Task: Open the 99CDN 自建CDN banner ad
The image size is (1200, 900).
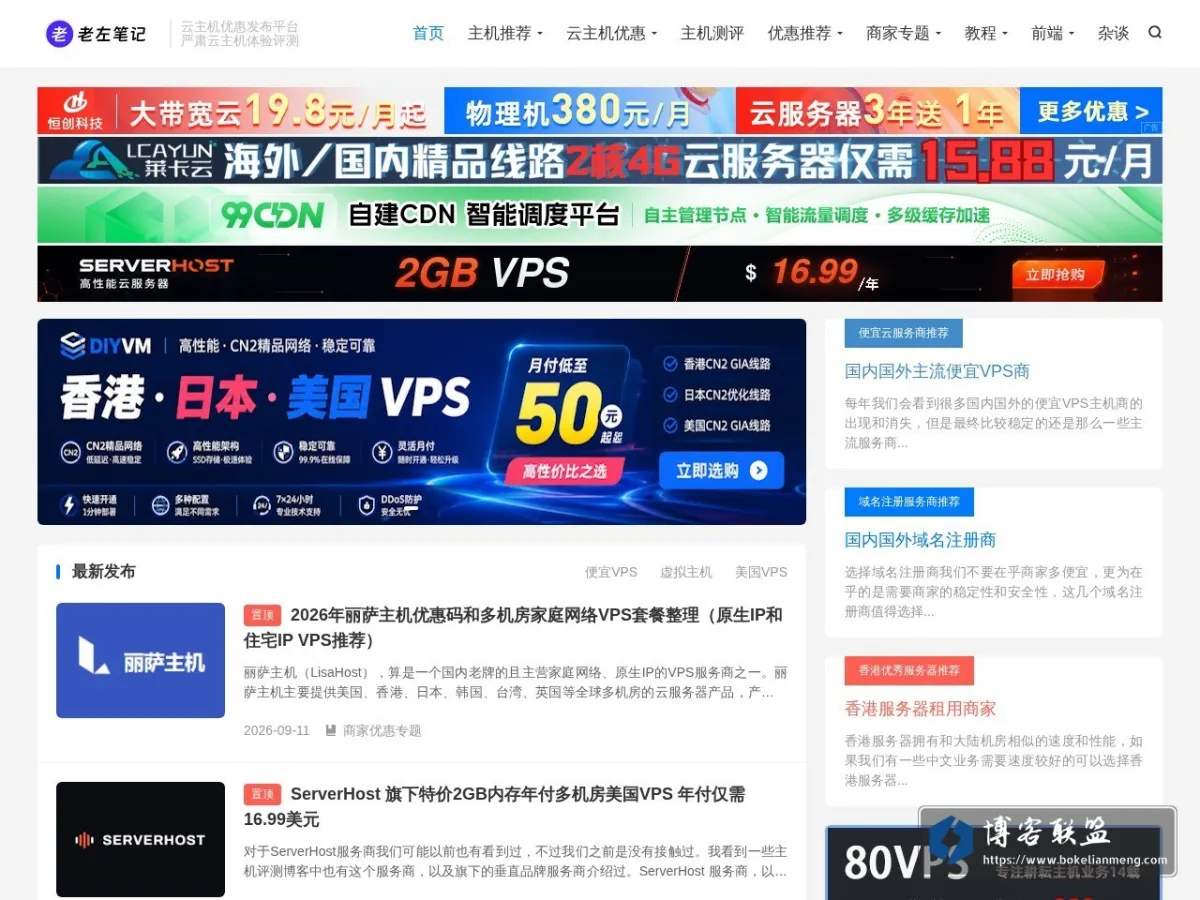Action: 600,215
